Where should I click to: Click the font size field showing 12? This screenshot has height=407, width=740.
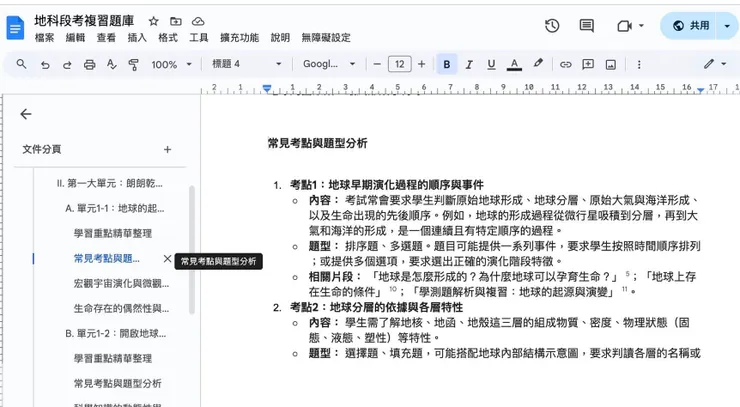400,64
